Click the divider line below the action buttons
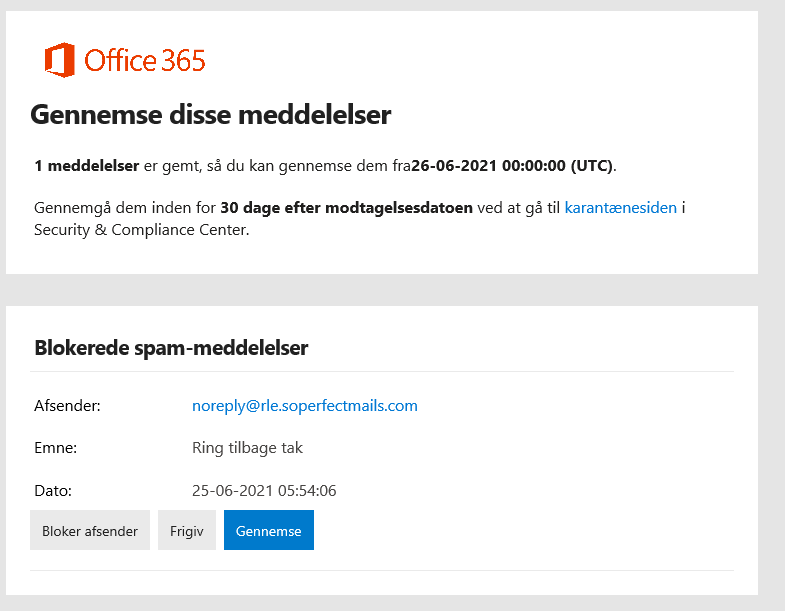The height and width of the screenshot is (611, 785). tap(382, 570)
